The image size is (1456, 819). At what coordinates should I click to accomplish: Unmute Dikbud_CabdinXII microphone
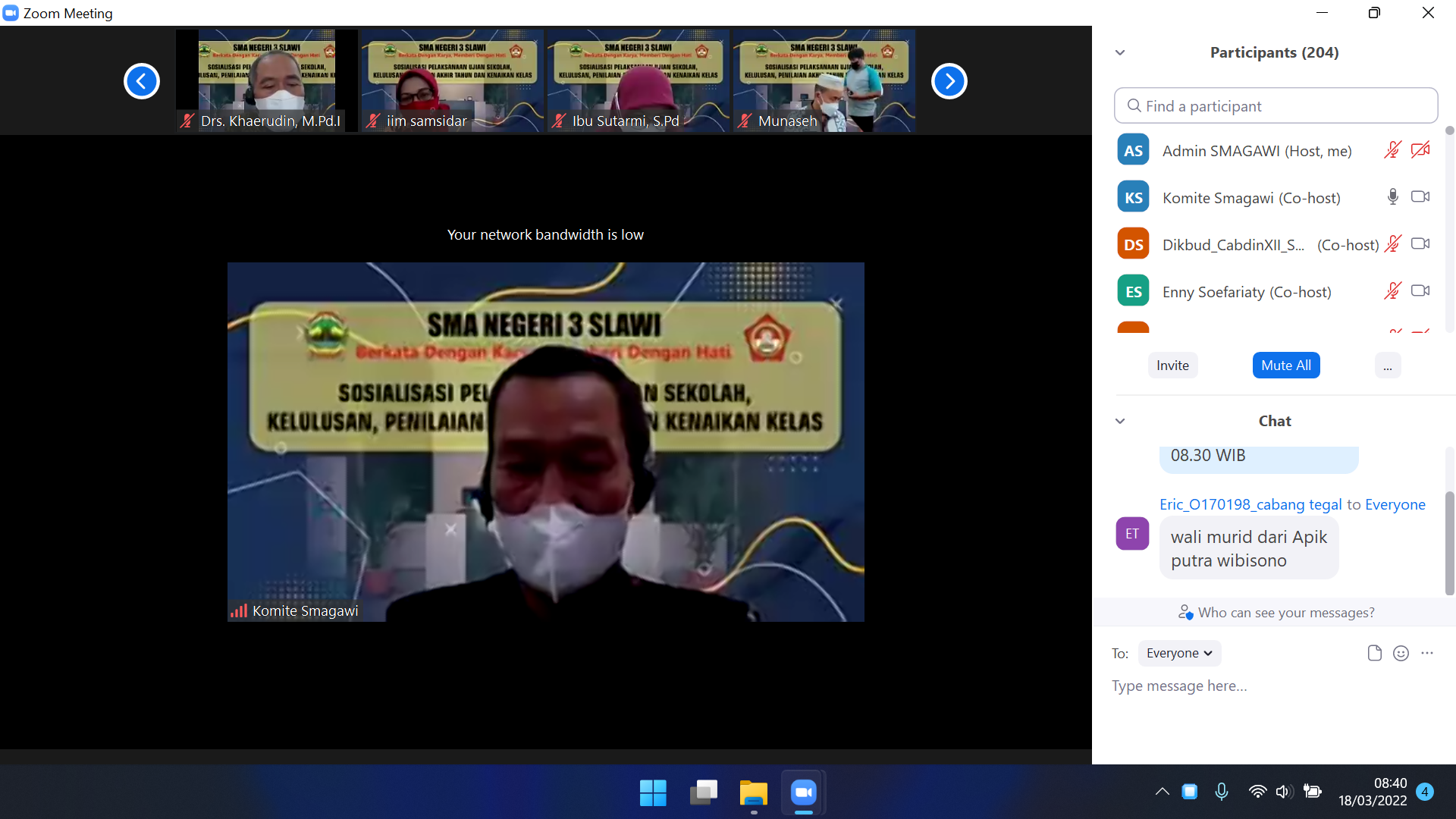[1392, 244]
